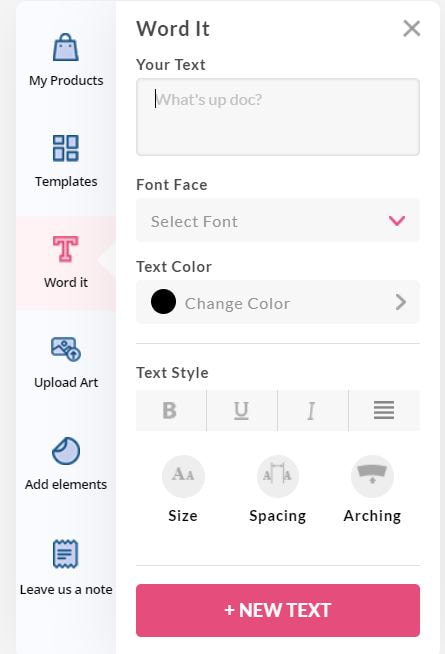The width and height of the screenshot is (445, 654).
Task: Toggle italic text style
Action: 313,410
